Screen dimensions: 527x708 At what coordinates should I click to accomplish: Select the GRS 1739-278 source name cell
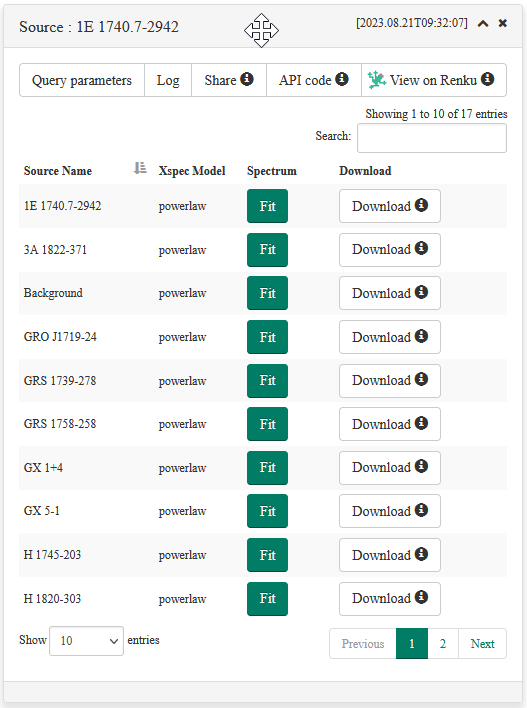[60, 381]
